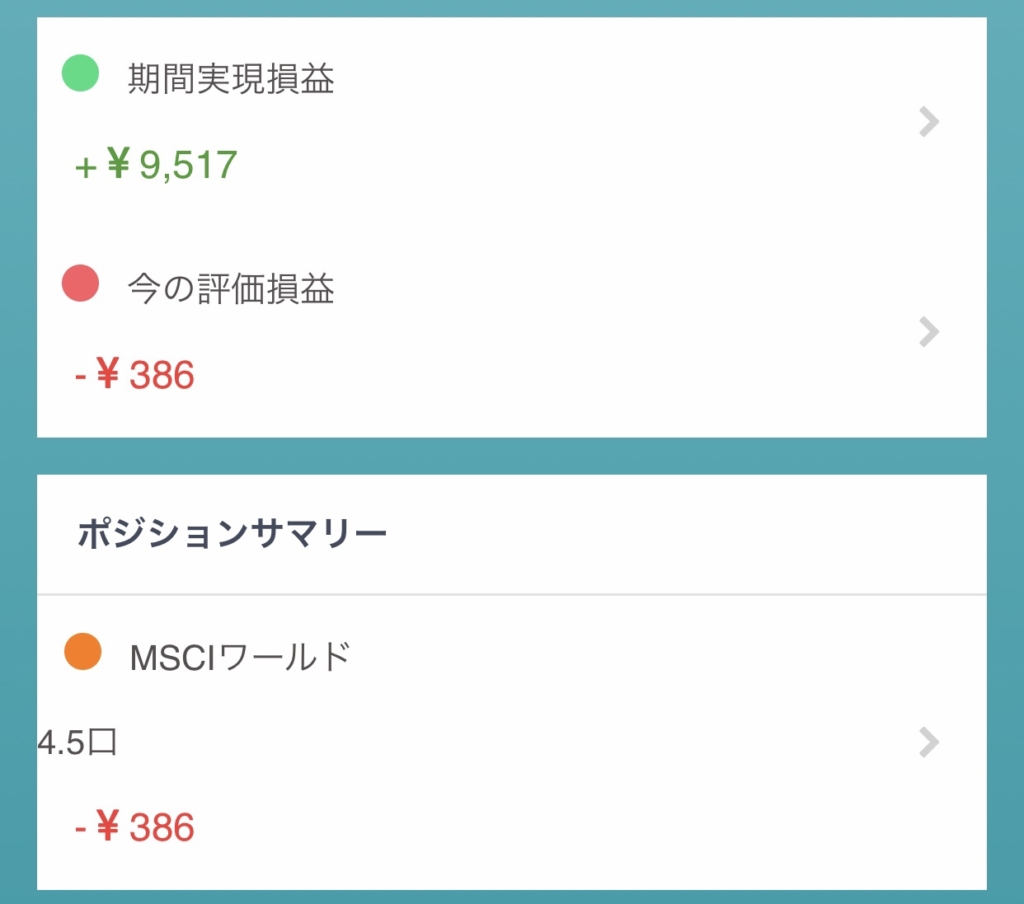Click the red minus sign under 今の評価損益
Viewport: 1024px width, 904px height.
(80, 377)
